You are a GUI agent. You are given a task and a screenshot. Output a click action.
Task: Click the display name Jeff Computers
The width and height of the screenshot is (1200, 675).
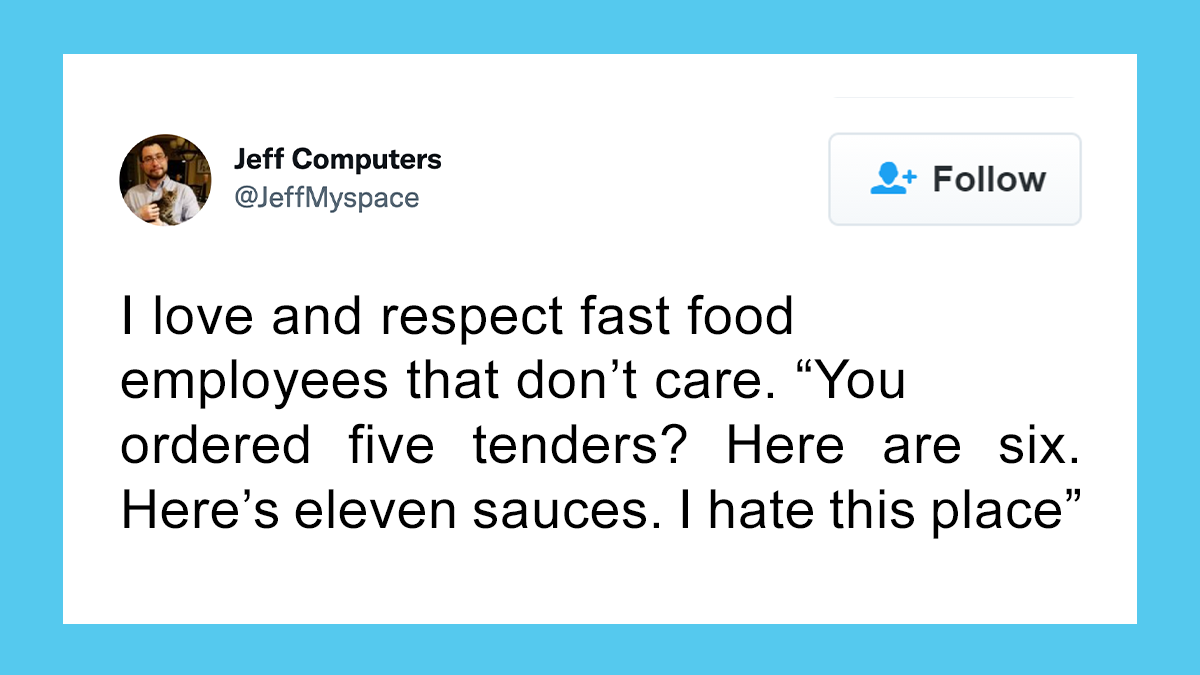tap(337, 158)
